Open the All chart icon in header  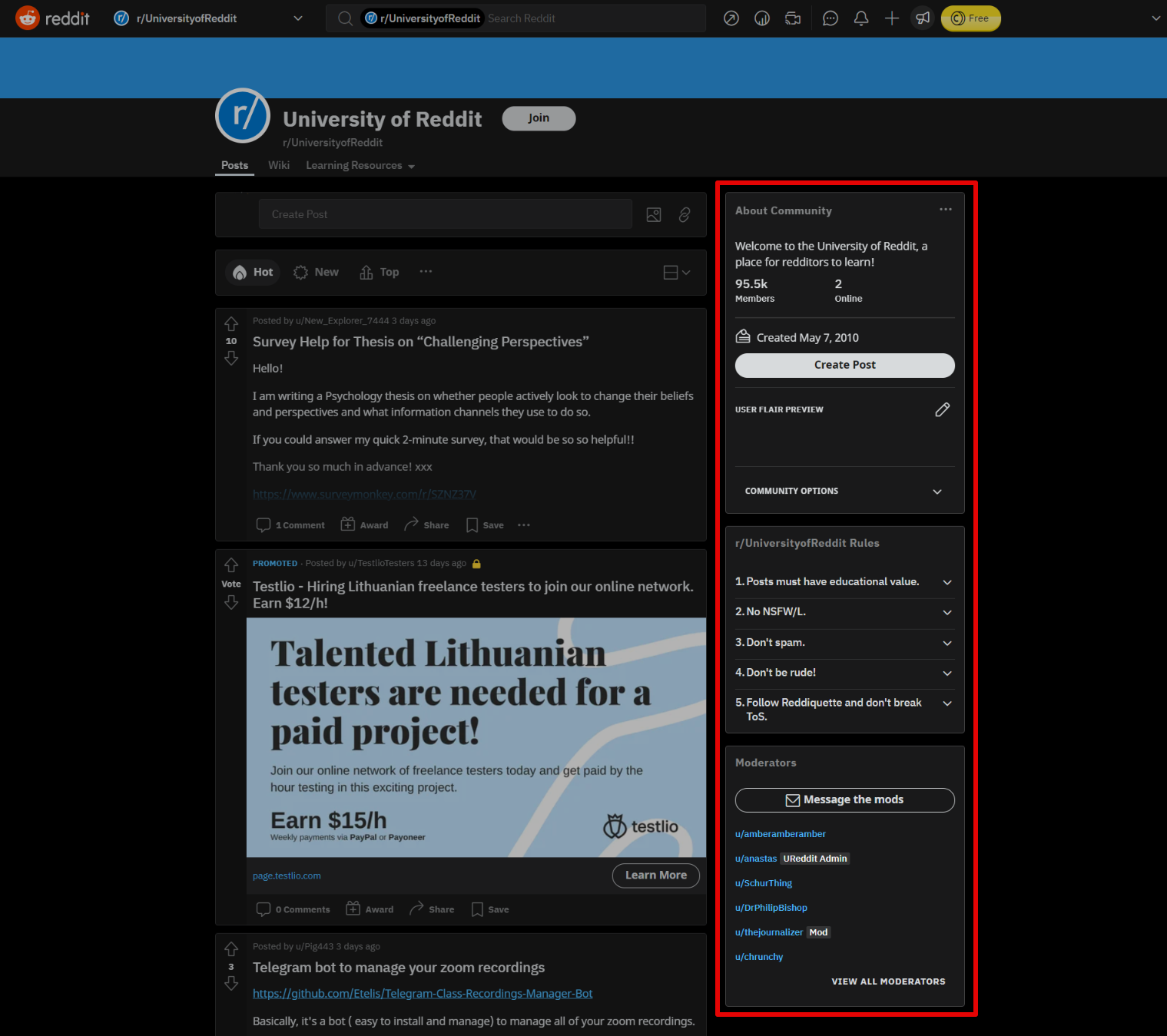(762, 18)
